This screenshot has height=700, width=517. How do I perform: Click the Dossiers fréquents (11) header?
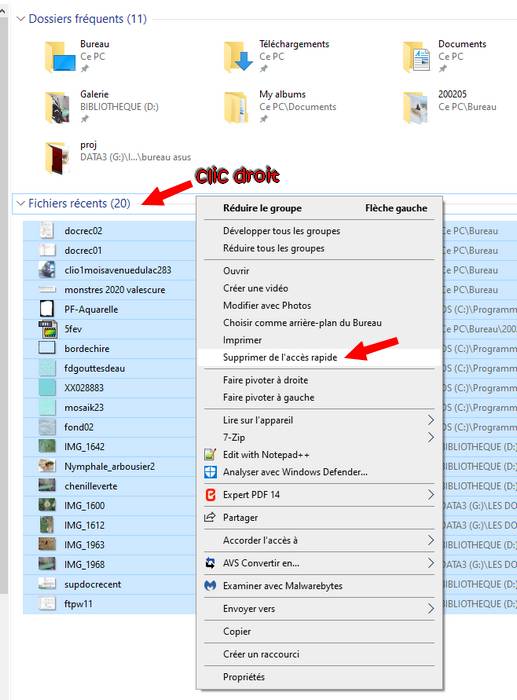tap(88, 19)
